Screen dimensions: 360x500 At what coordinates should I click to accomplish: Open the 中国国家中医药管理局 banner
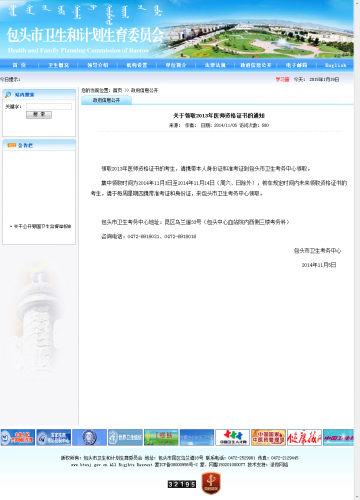pyautogui.click(x=269, y=437)
